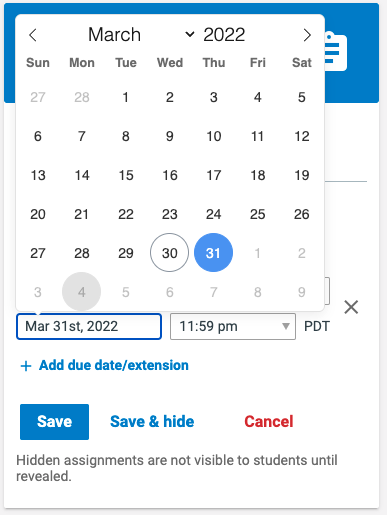Viewport: 387px width, 515px height.
Task: Click Save & hide link
Action: (x=152, y=422)
